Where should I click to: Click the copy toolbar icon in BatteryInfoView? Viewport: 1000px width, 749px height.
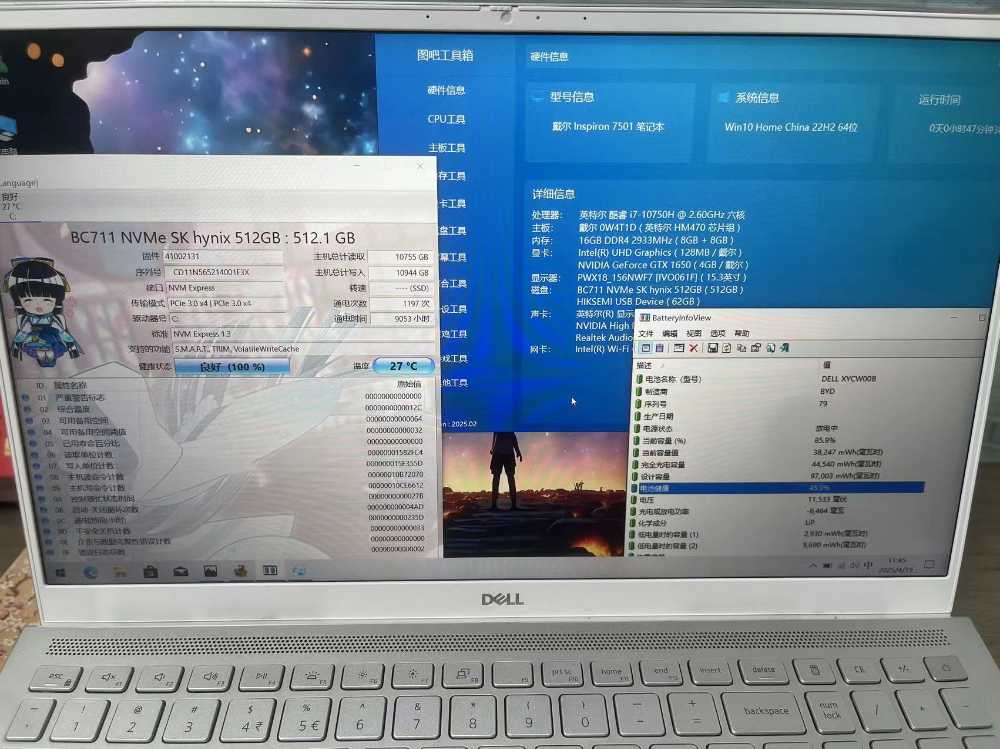pyautogui.click(x=741, y=348)
